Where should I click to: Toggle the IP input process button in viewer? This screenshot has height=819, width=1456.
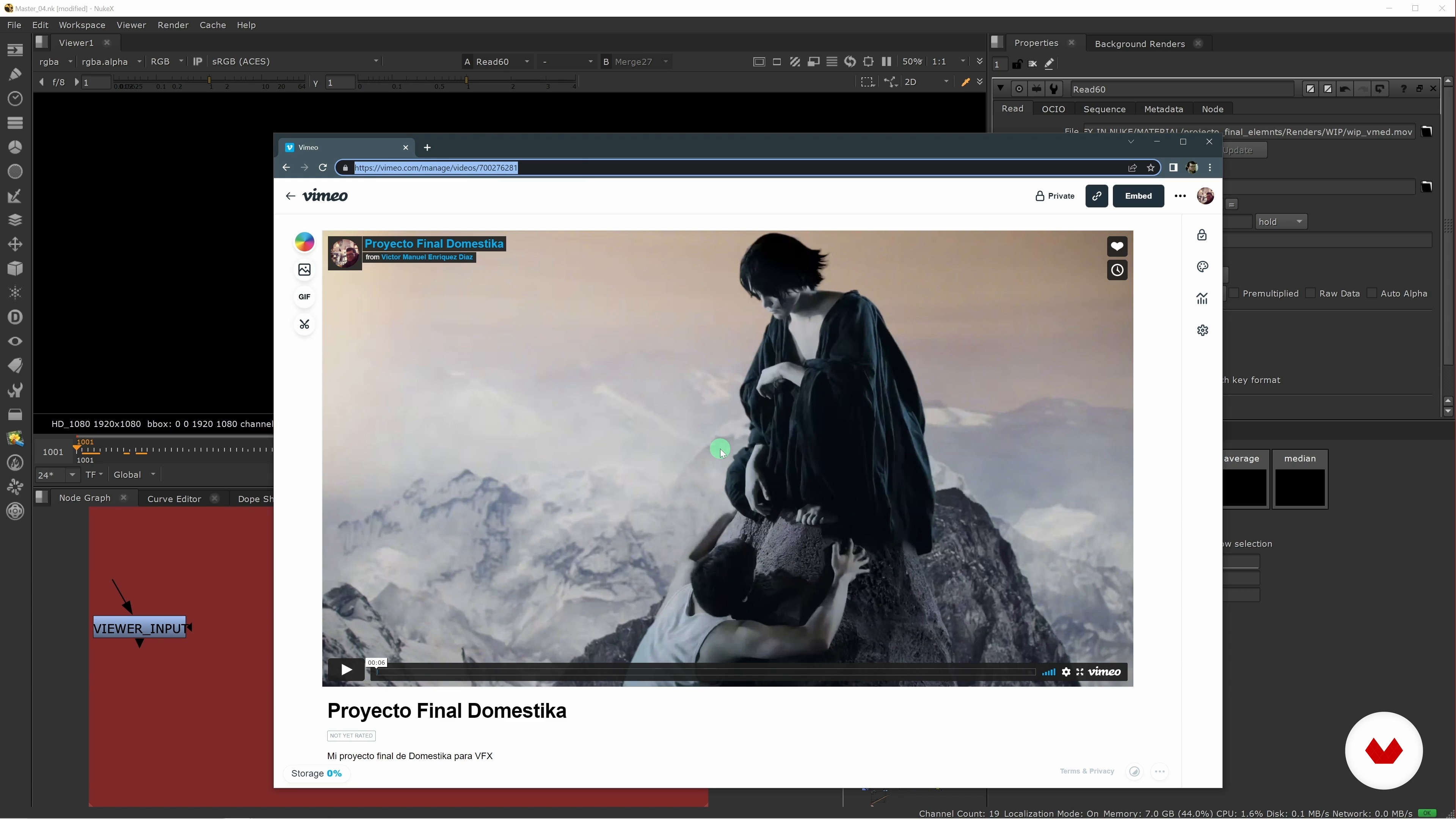(197, 61)
